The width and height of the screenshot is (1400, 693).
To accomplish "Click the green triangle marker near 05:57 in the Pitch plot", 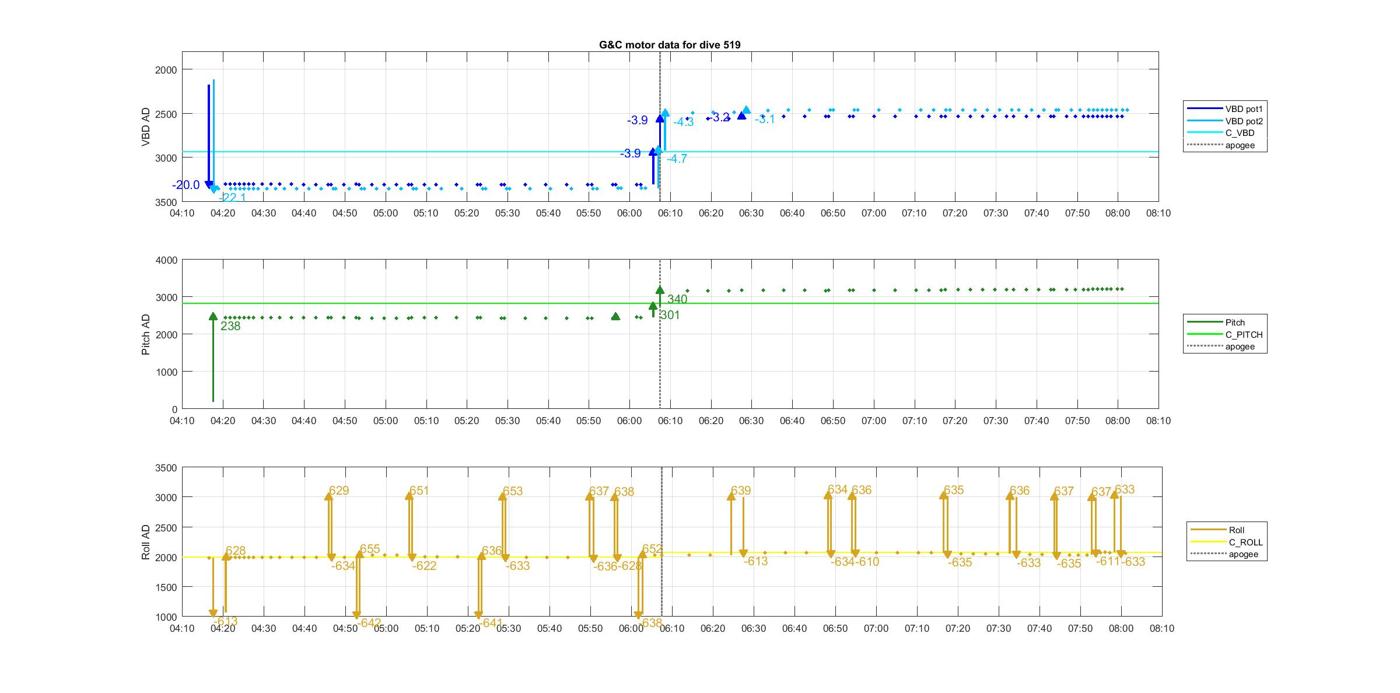I will point(616,316).
